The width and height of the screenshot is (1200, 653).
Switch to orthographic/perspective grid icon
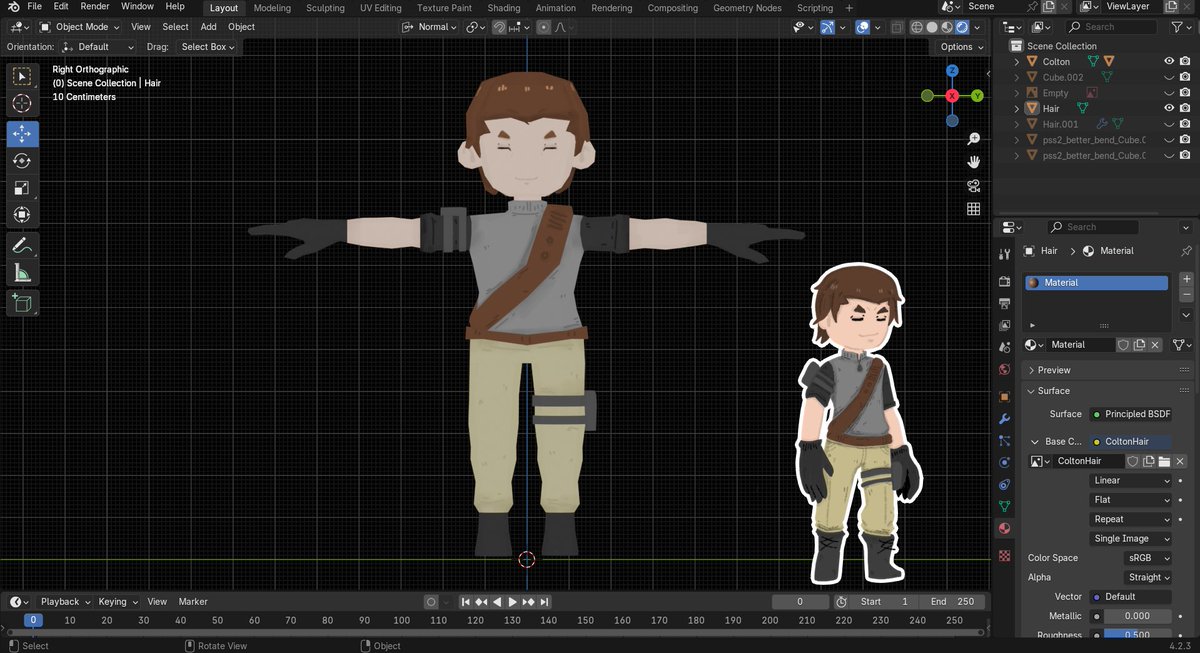click(x=973, y=209)
